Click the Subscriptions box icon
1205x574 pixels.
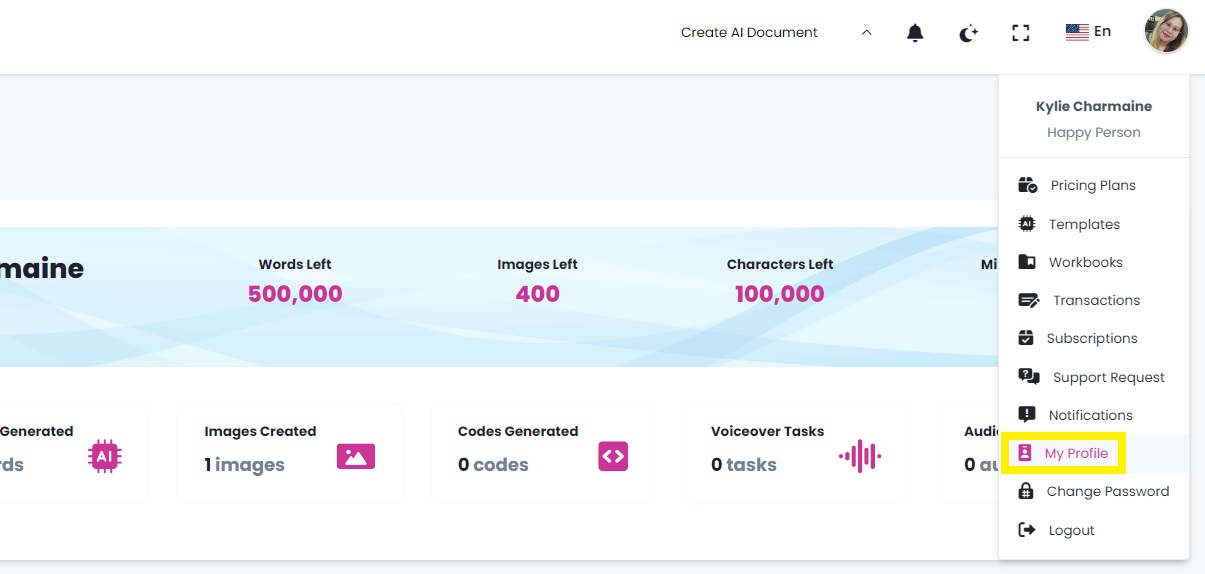(x=1026, y=338)
